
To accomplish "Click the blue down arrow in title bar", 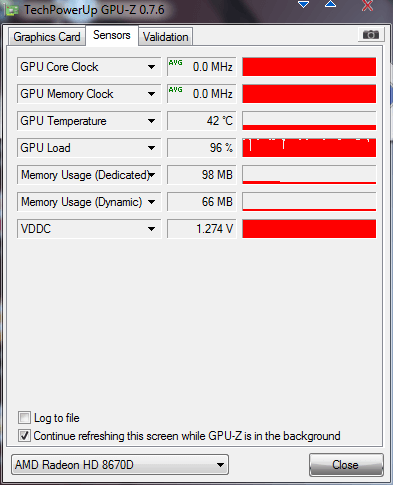I will tap(303, 5).
